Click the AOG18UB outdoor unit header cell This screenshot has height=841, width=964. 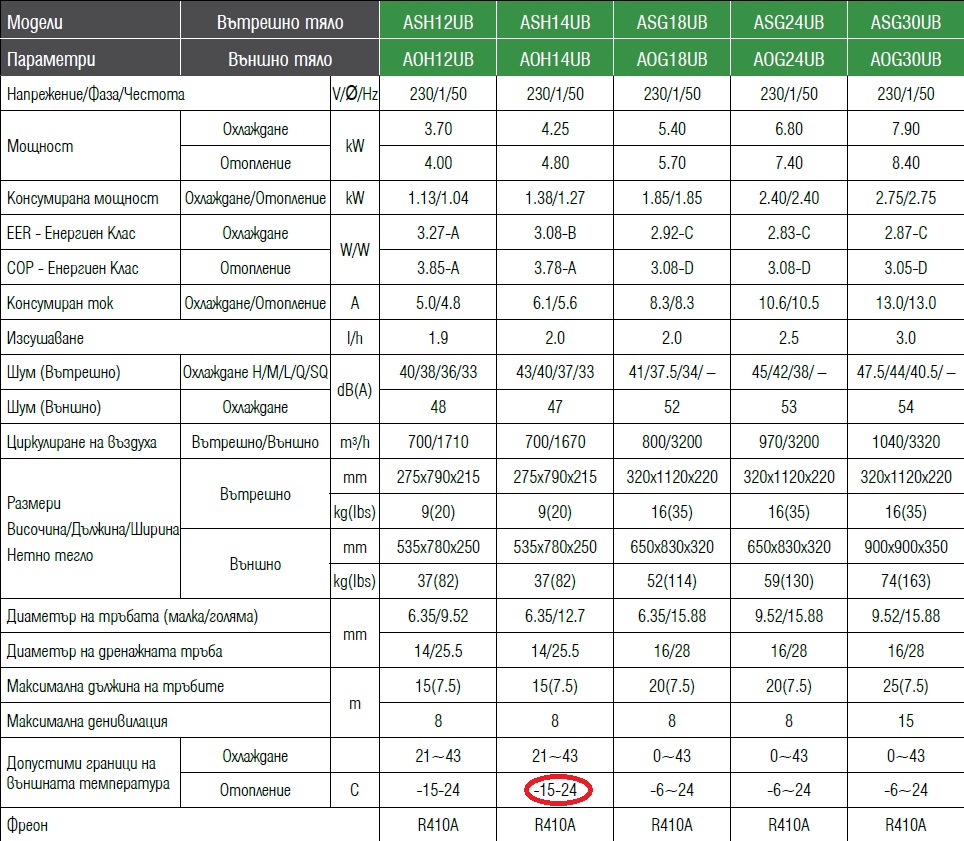672,60
